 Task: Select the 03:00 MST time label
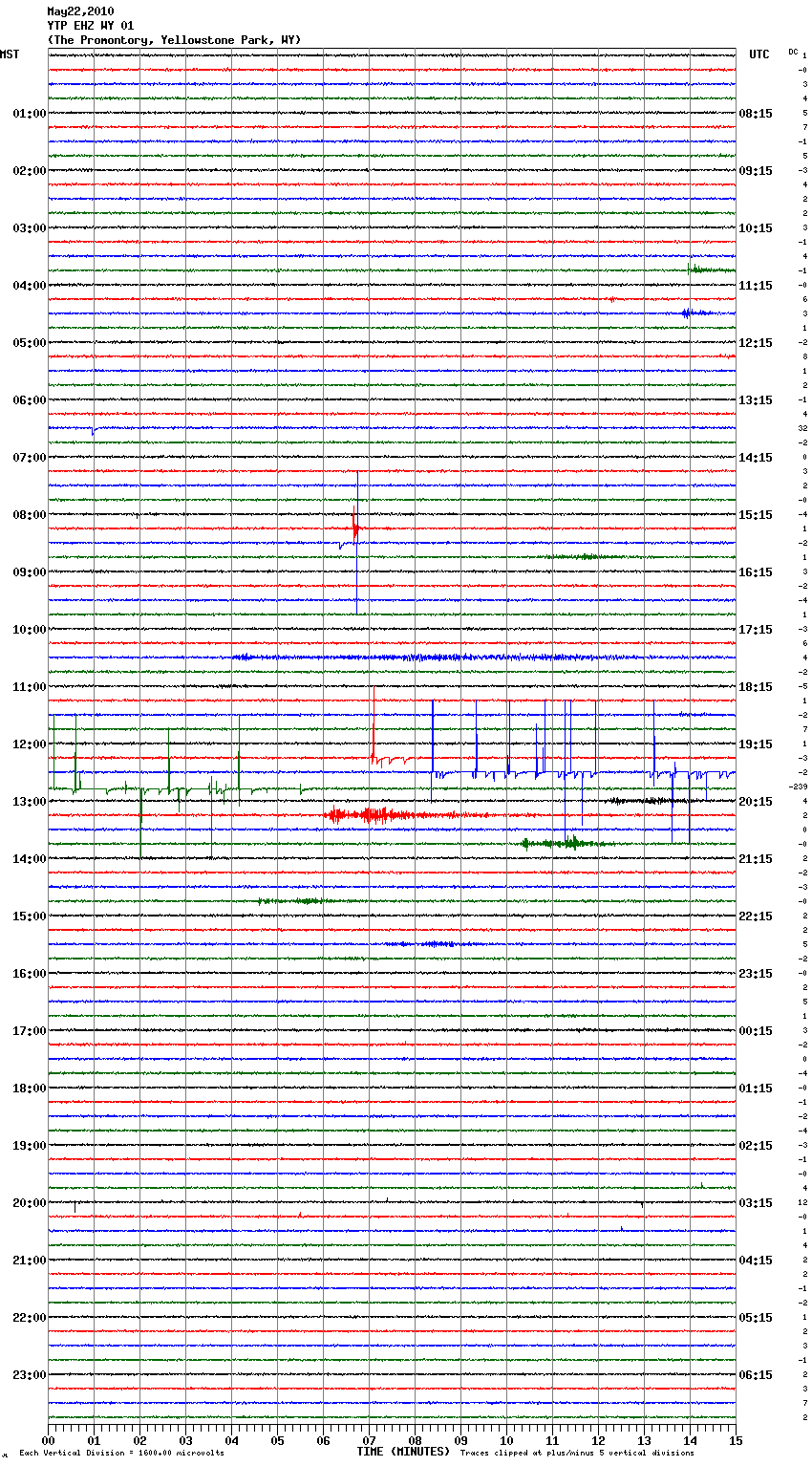(x=29, y=228)
